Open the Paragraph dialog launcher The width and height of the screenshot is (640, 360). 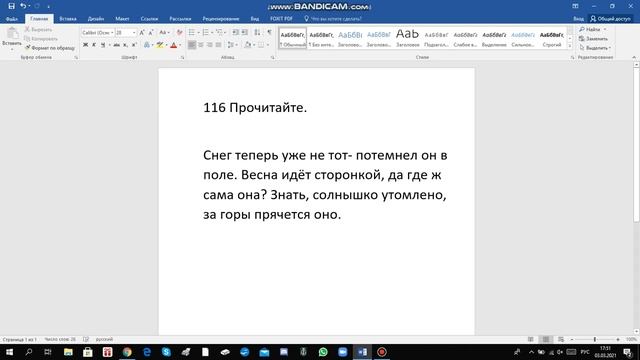pos(273,58)
